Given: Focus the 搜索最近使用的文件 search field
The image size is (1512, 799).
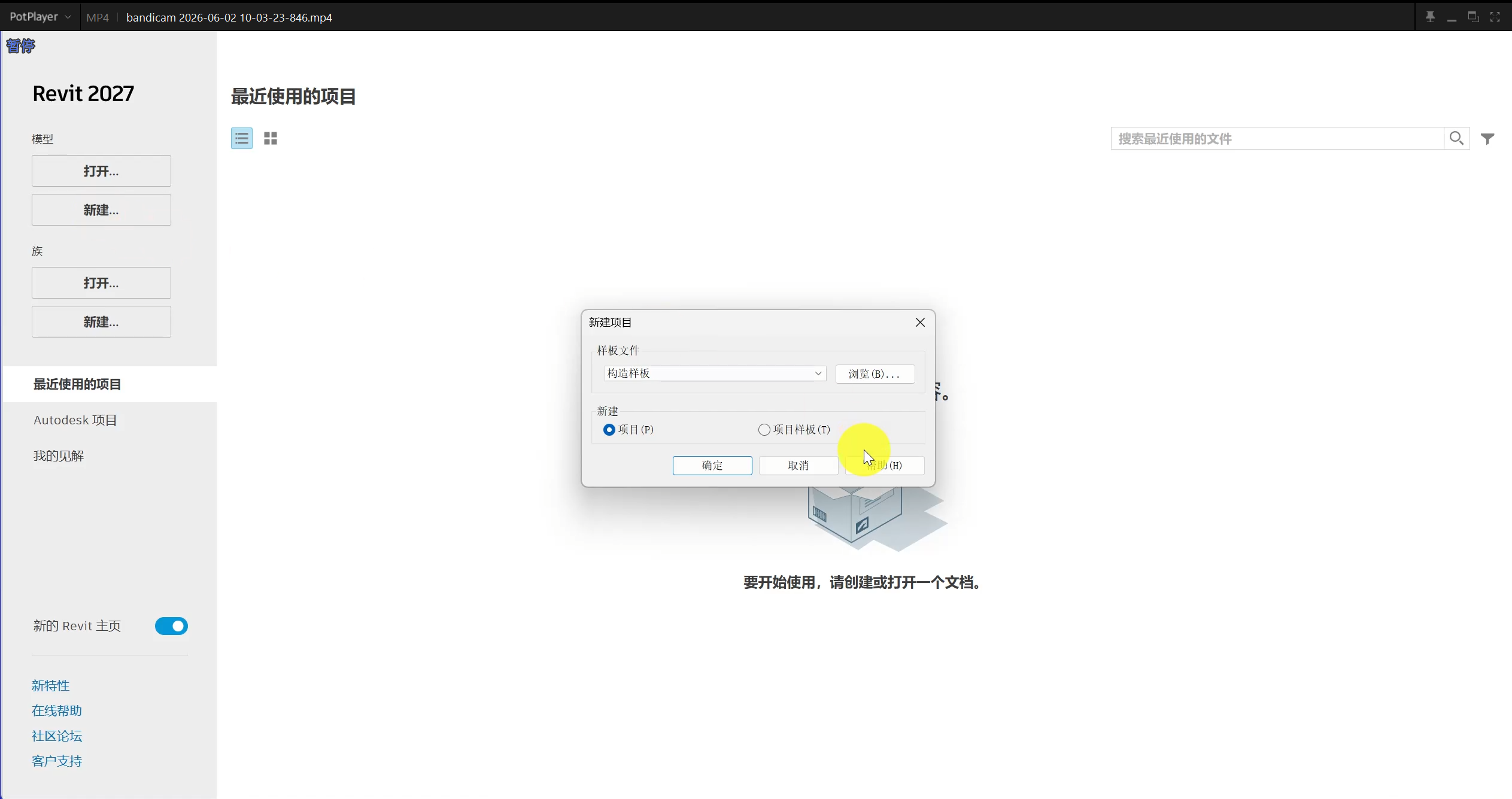Looking at the screenshot, I should 1277,138.
